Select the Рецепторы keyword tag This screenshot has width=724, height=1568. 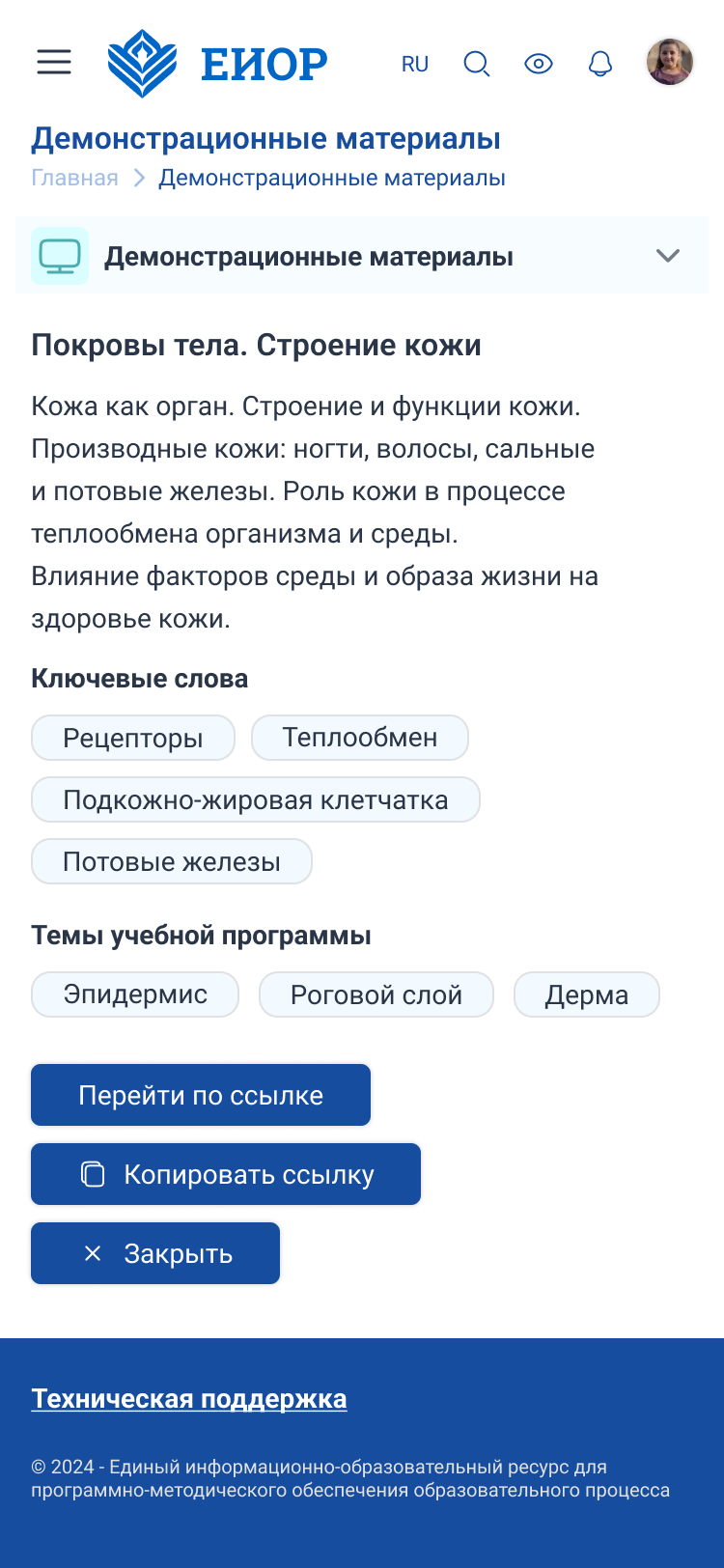(x=133, y=738)
